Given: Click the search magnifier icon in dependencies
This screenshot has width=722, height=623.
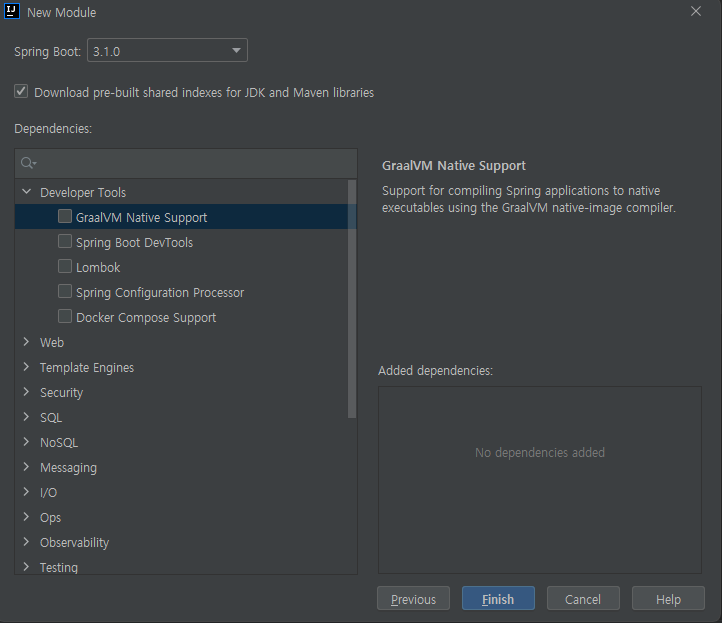Looking at the screenshot, I should coord(27,163).
